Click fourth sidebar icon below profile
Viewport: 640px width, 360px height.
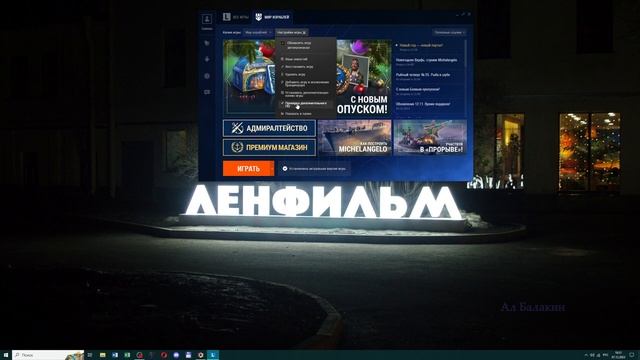click(207, 92)
